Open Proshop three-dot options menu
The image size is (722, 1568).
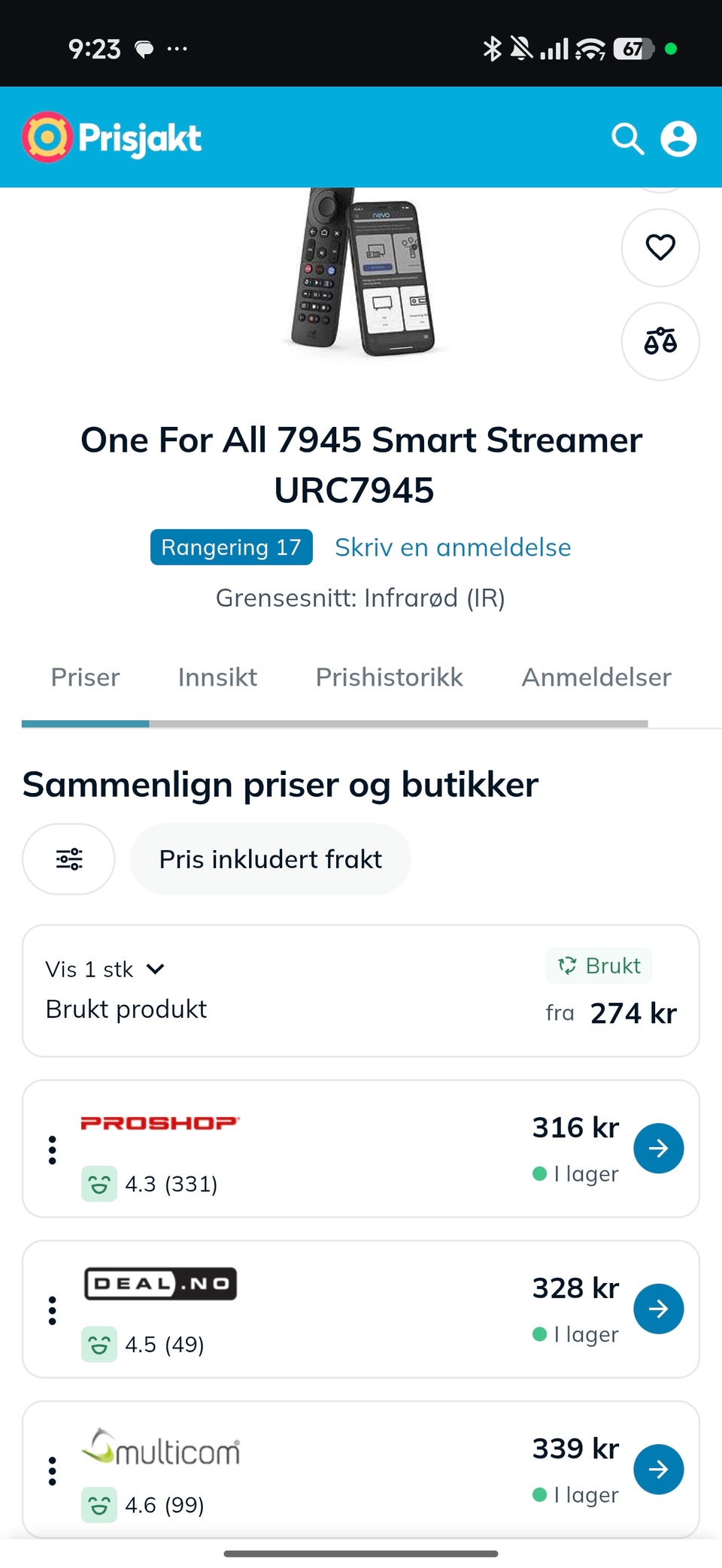52,1149
